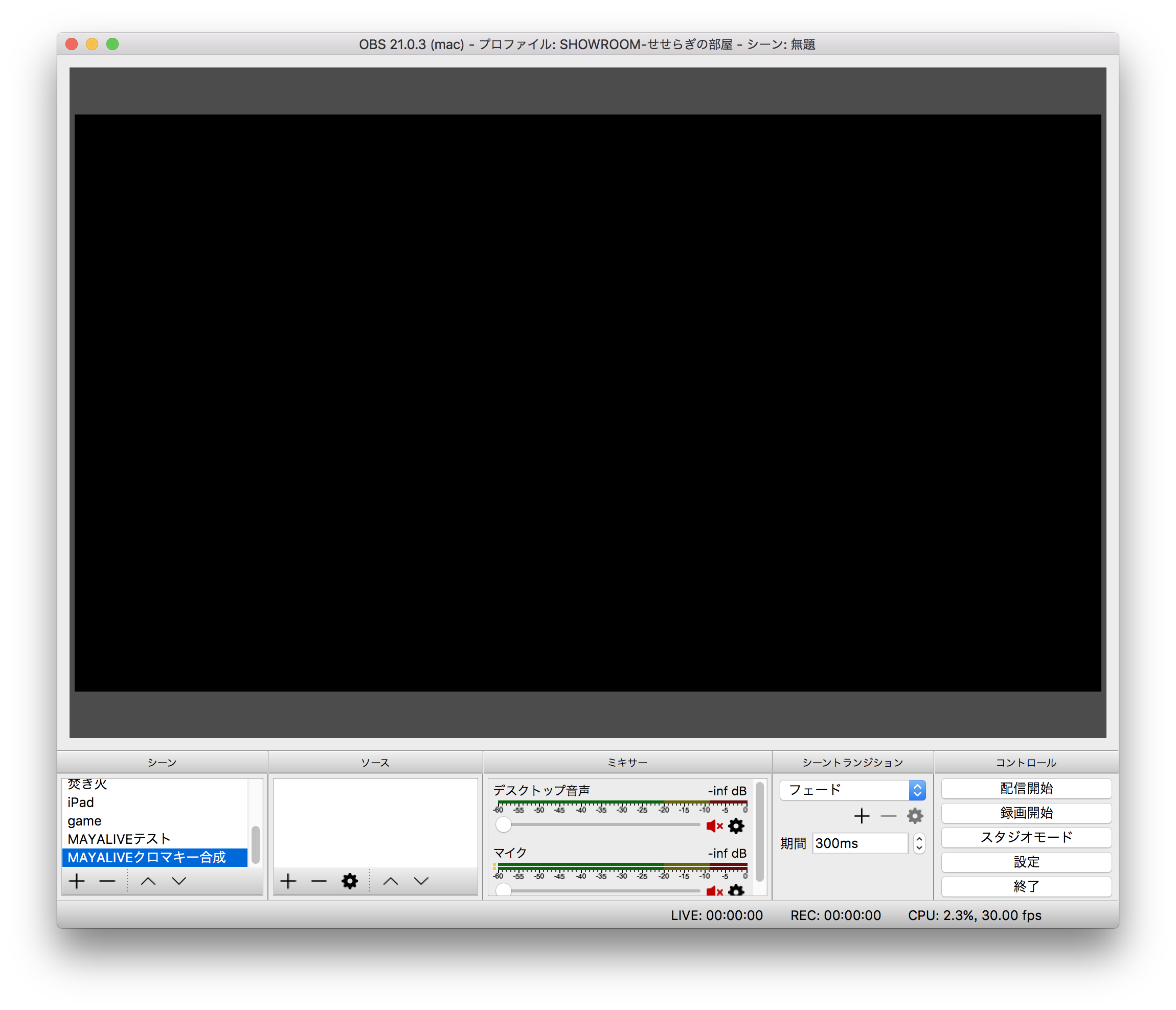Viewport: 1176px width, 1010px height.
Task: Click the 300ms duration field
Action: pyautogui.click(x=860, y=844)
